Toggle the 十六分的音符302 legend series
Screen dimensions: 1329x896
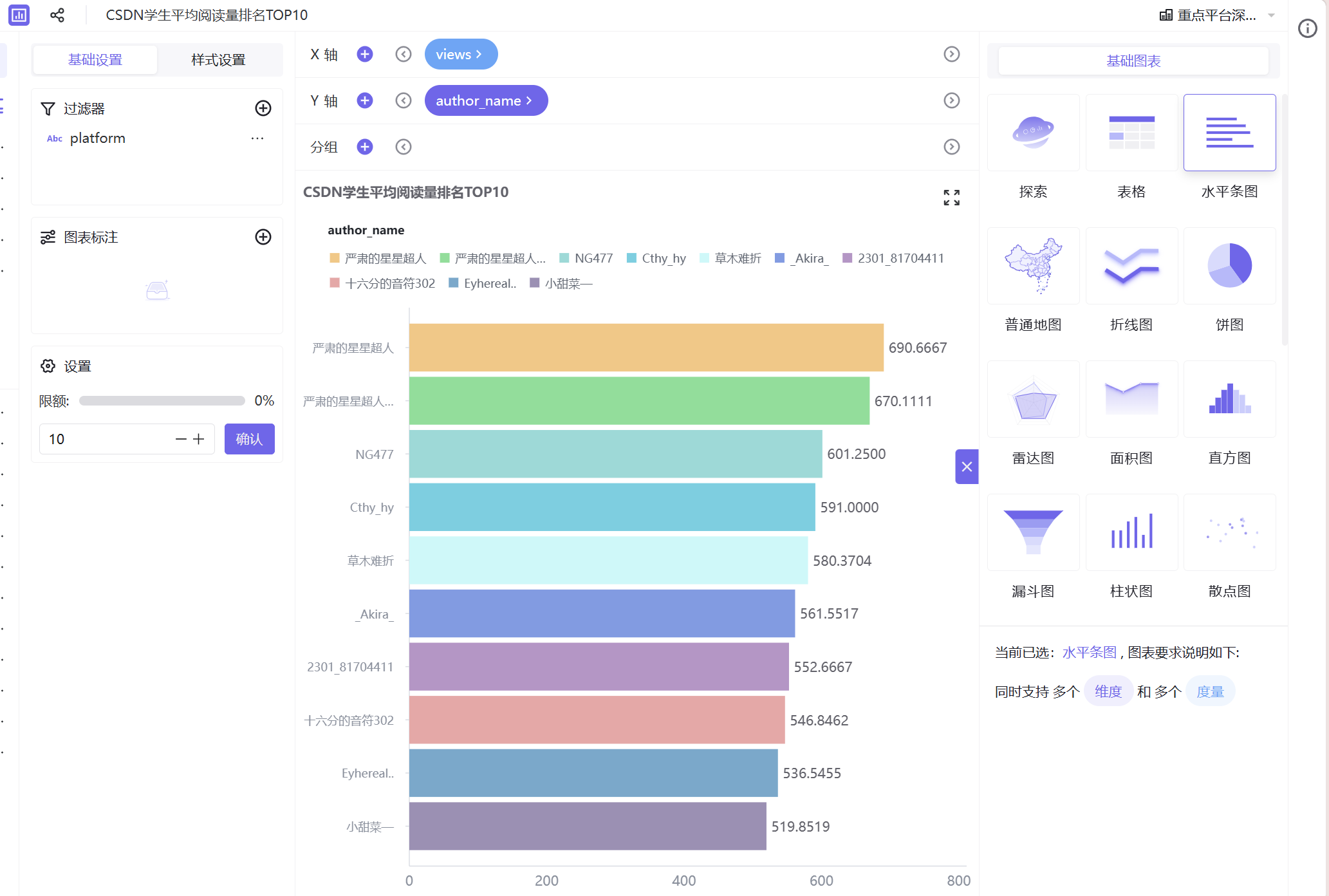pyautogui.click(x=382, y=283)
